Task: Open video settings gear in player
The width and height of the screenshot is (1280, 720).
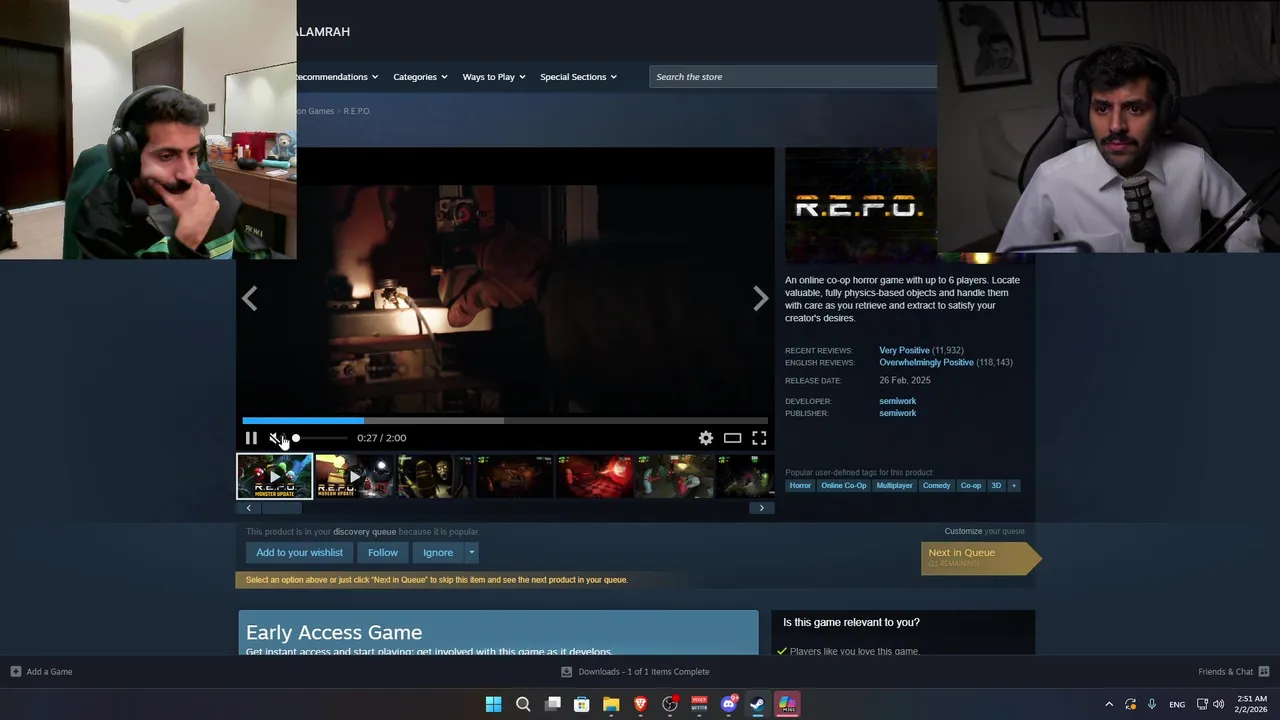Action: (706, 438)
